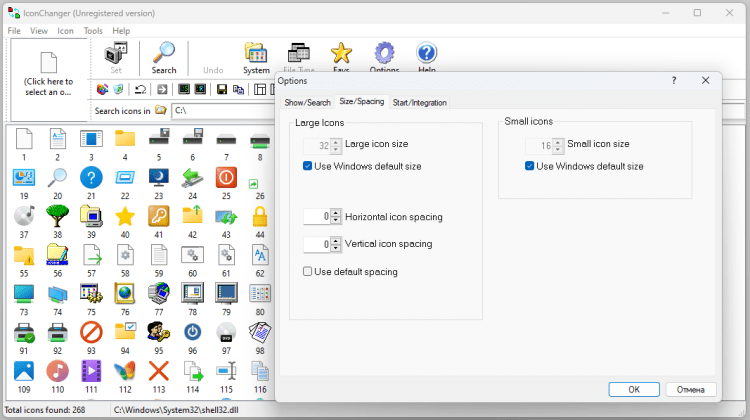The width and height of the screenshot is (750, 420).
Task: Select icon 110 music note
Action: click(x=57, y=371)
